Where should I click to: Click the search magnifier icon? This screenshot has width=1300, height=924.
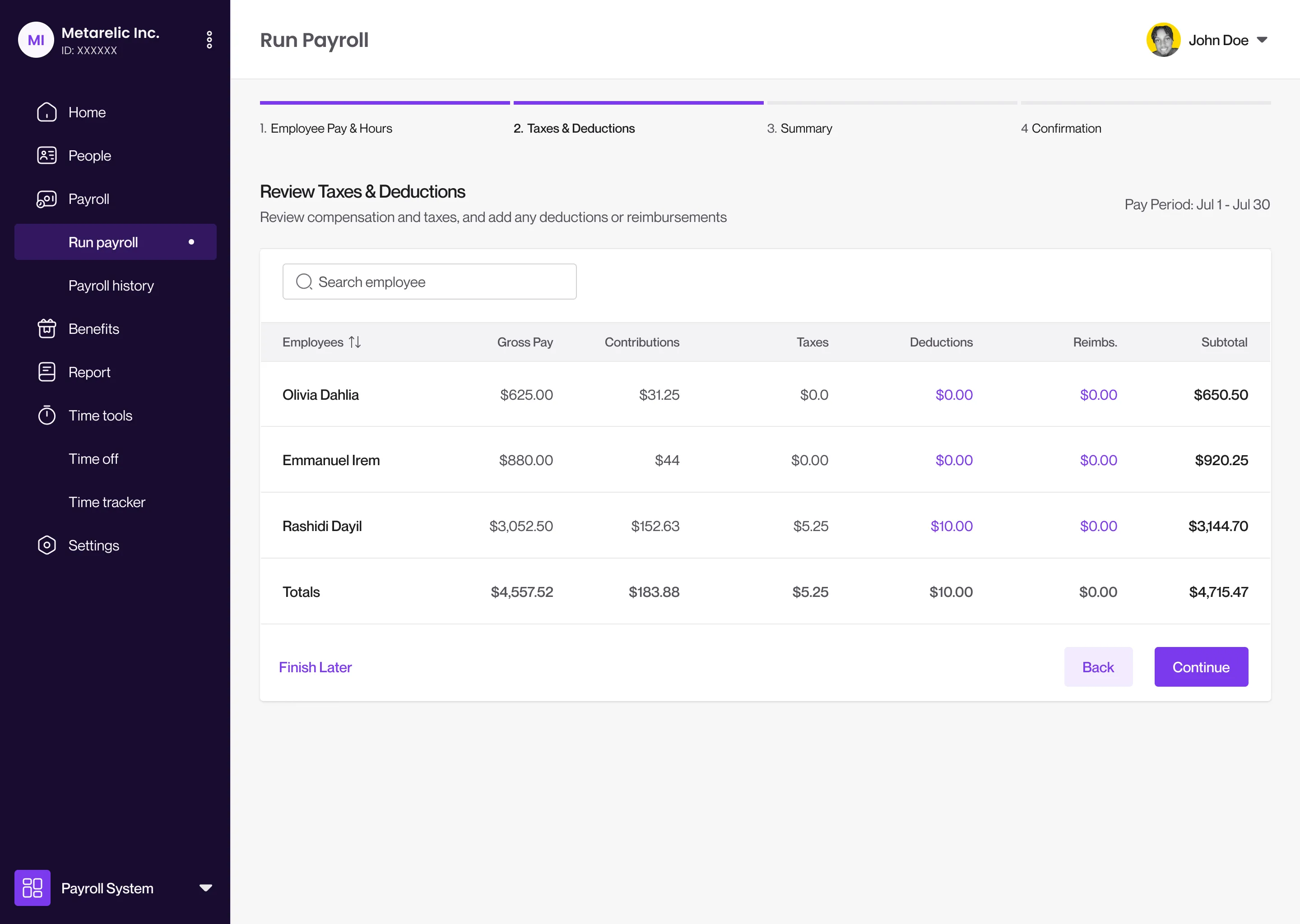coord(305,282)
